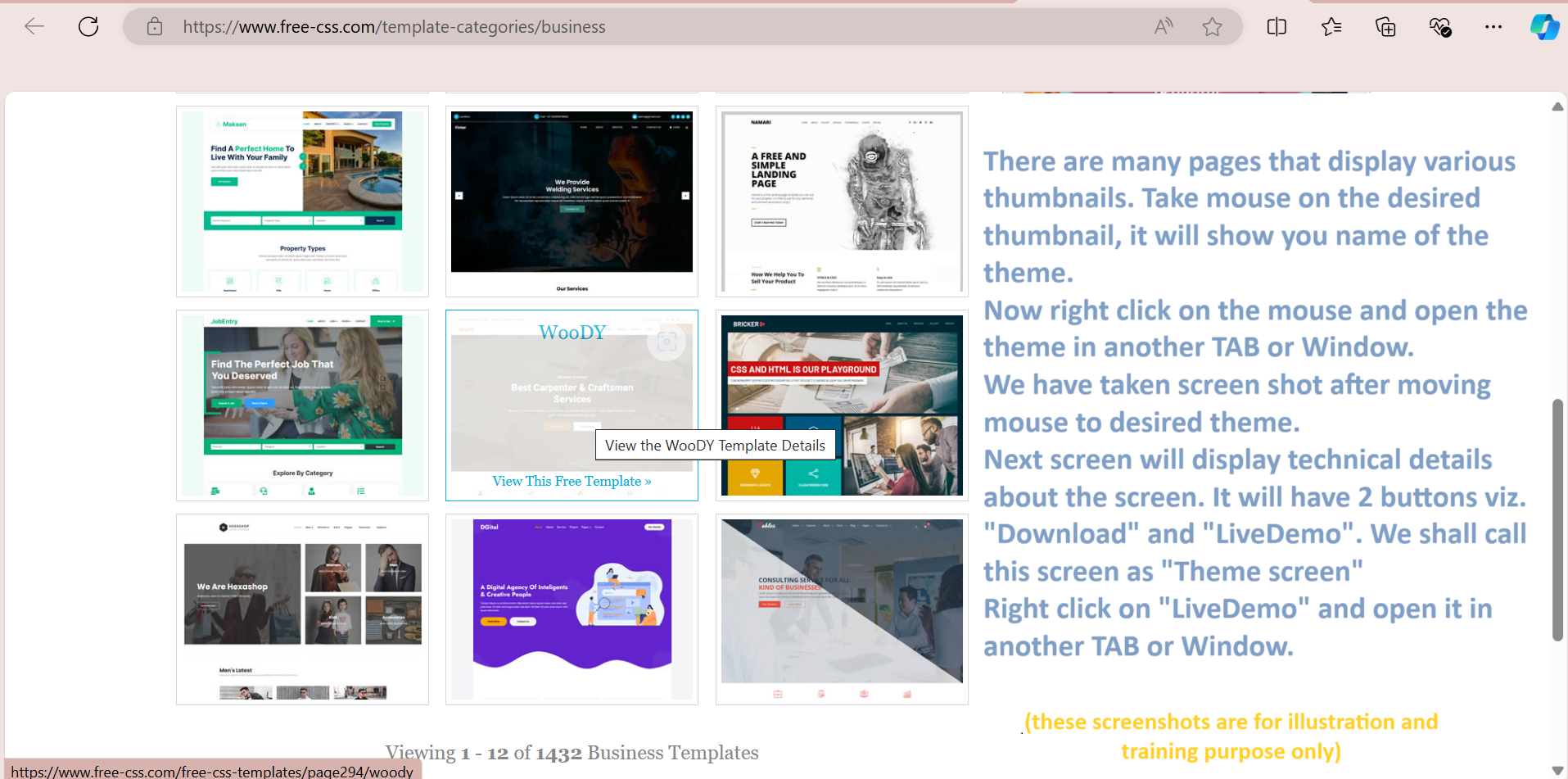Open Browser essentials heart icon
Screen dimensions: 1568x779
1440,27
